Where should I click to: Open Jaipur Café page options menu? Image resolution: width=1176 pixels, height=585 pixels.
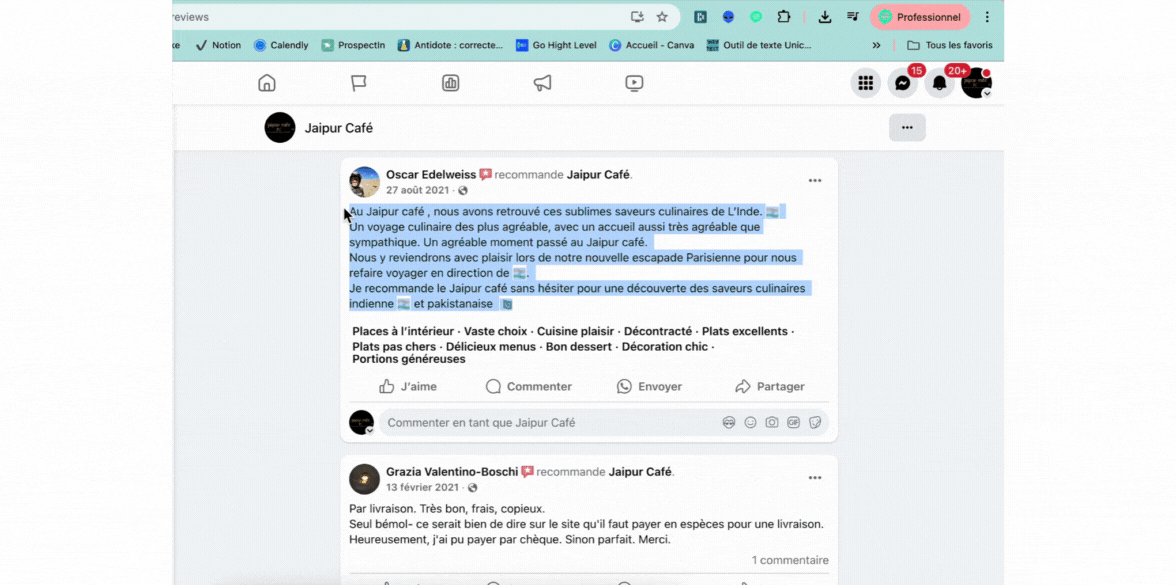908,128
